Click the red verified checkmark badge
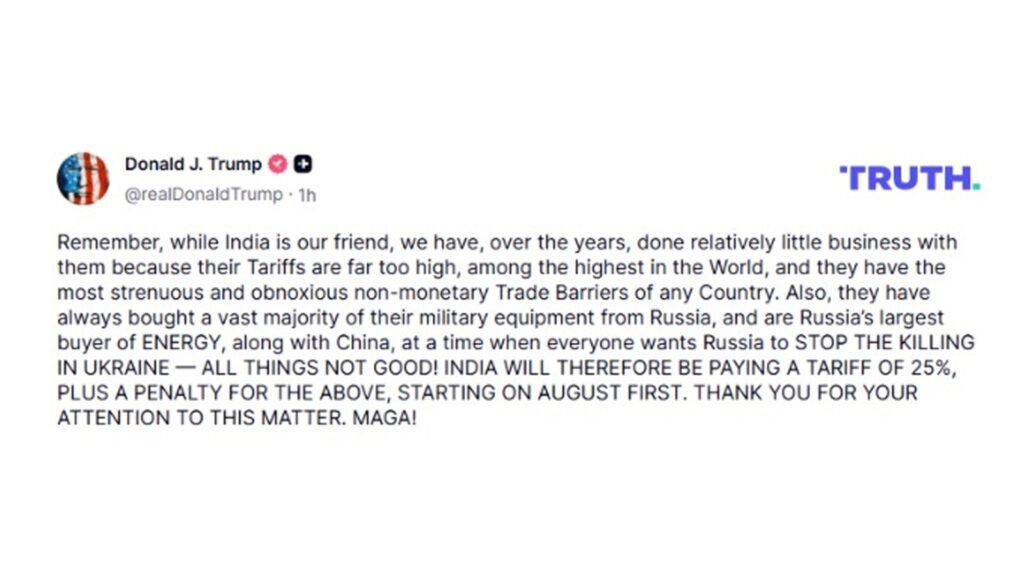The height and width of the screenshot is (576, 1024). [278, 164]
